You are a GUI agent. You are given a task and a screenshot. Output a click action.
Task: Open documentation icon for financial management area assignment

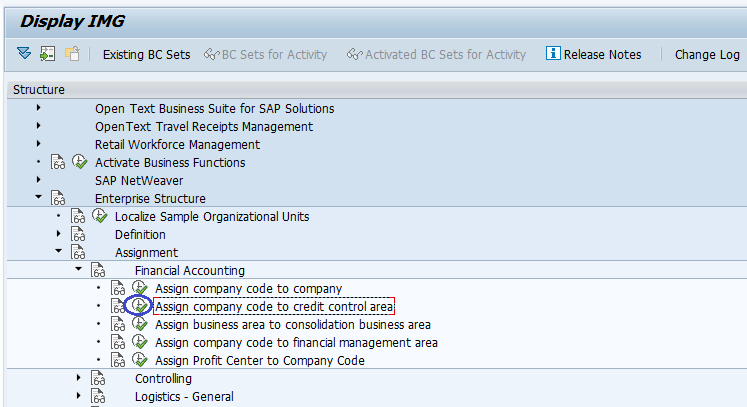point(118,343)
